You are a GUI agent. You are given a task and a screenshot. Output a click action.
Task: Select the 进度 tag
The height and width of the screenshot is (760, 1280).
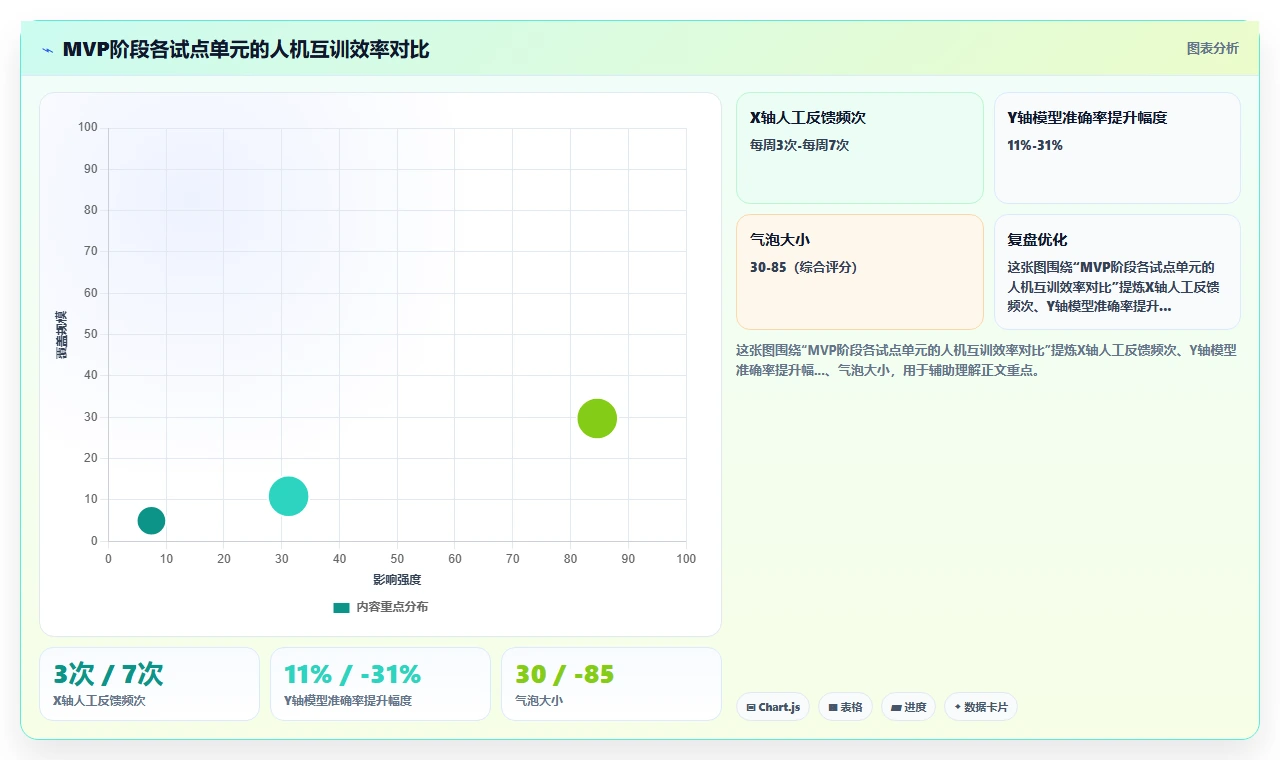coord(908,707)
